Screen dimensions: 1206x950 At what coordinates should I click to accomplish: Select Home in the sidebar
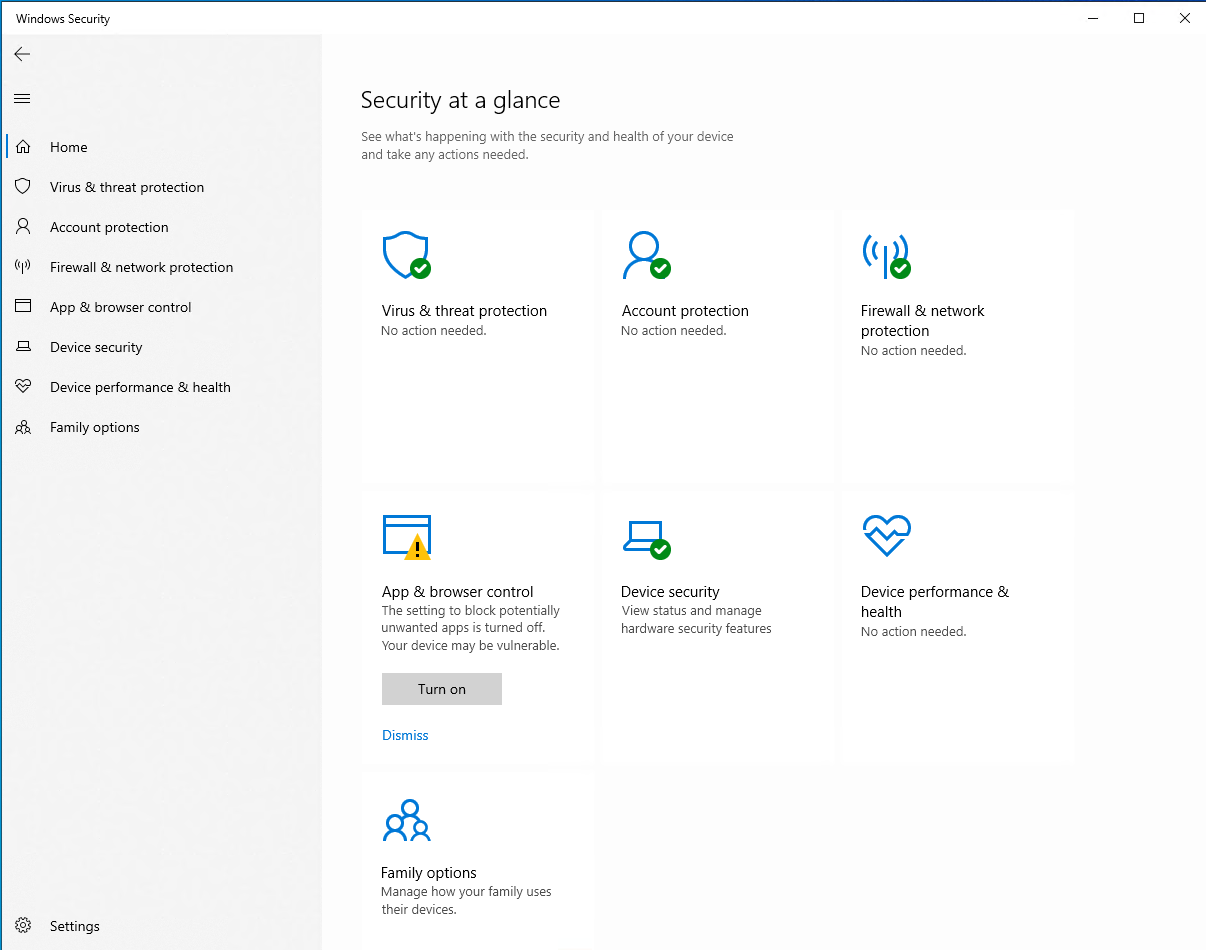tap(69, 147)
